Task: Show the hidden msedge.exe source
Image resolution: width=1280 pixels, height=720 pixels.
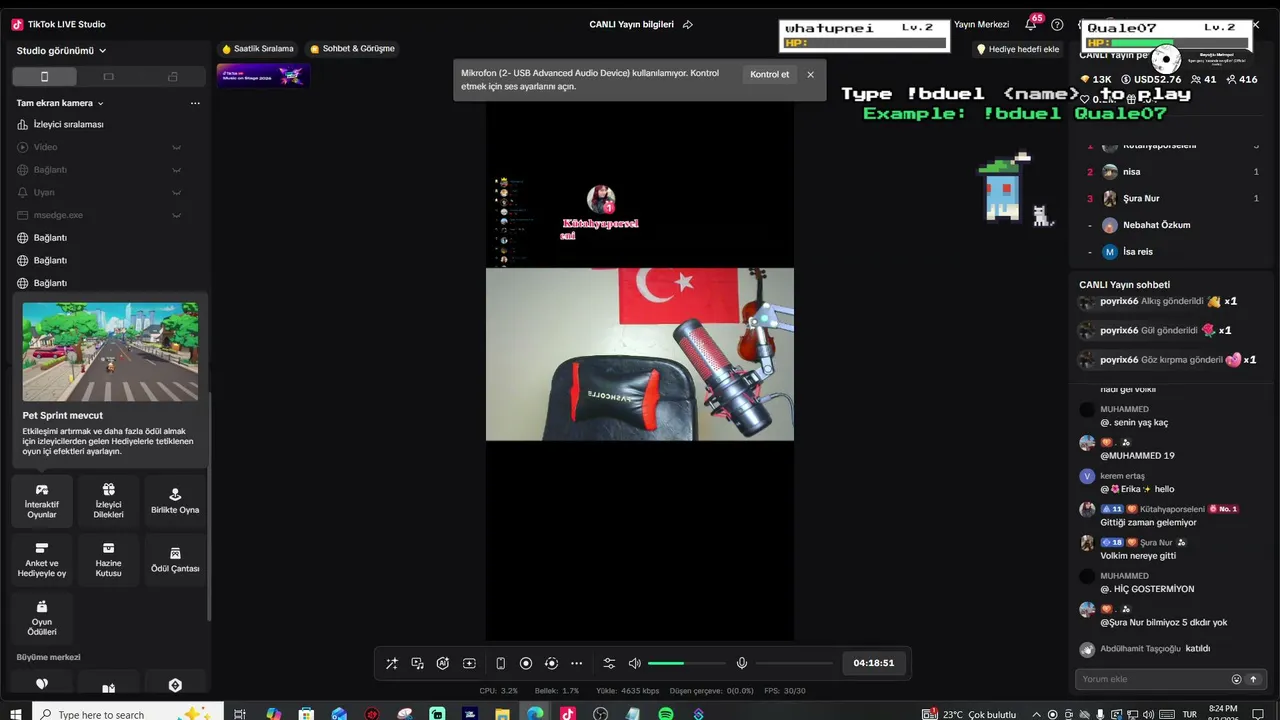Action: (177, 215)
